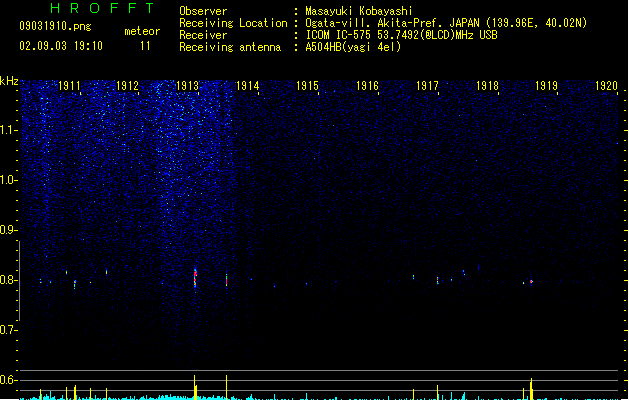This screenshot has width=629, height=400.
Task: Click the Receiving antenna label
Action: pos(230,47)
